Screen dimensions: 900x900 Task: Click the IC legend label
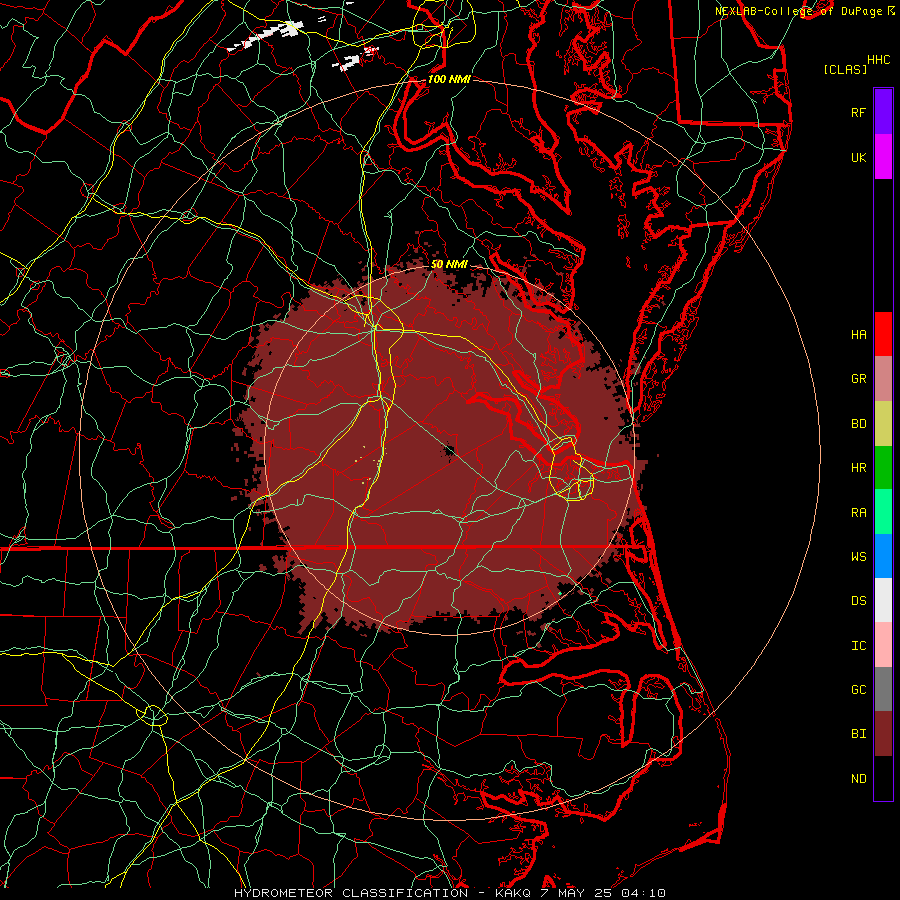[858, 646]
